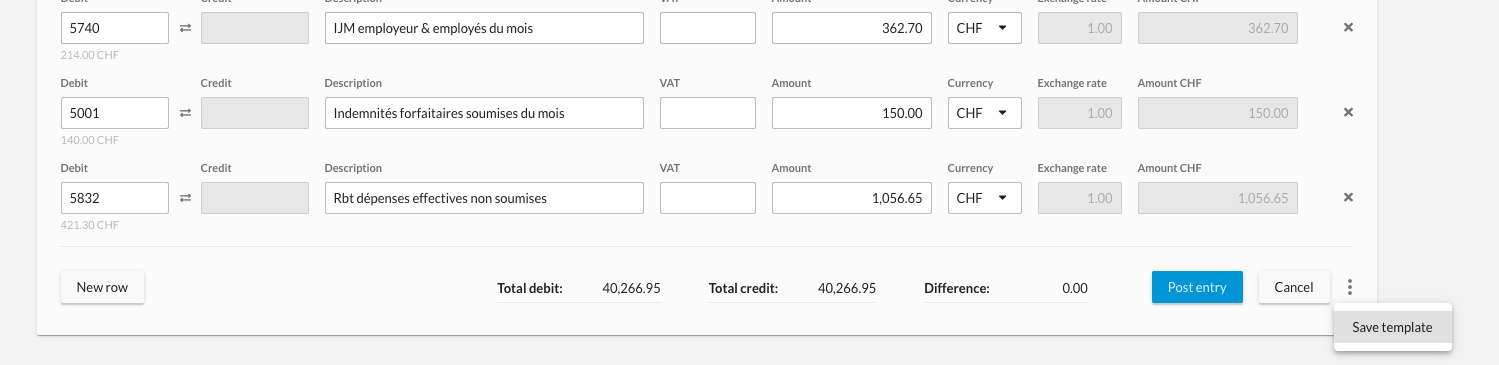Image resolution: width=1499 pixels, height=365 pixels.
Task: Click the Post entry button
Action: coord(1197,287)
